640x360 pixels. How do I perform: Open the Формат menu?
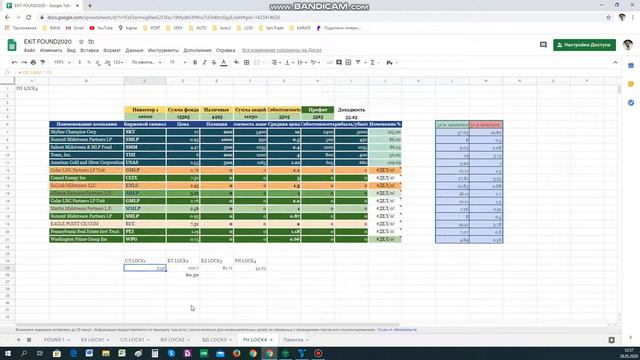click(112, 50)
